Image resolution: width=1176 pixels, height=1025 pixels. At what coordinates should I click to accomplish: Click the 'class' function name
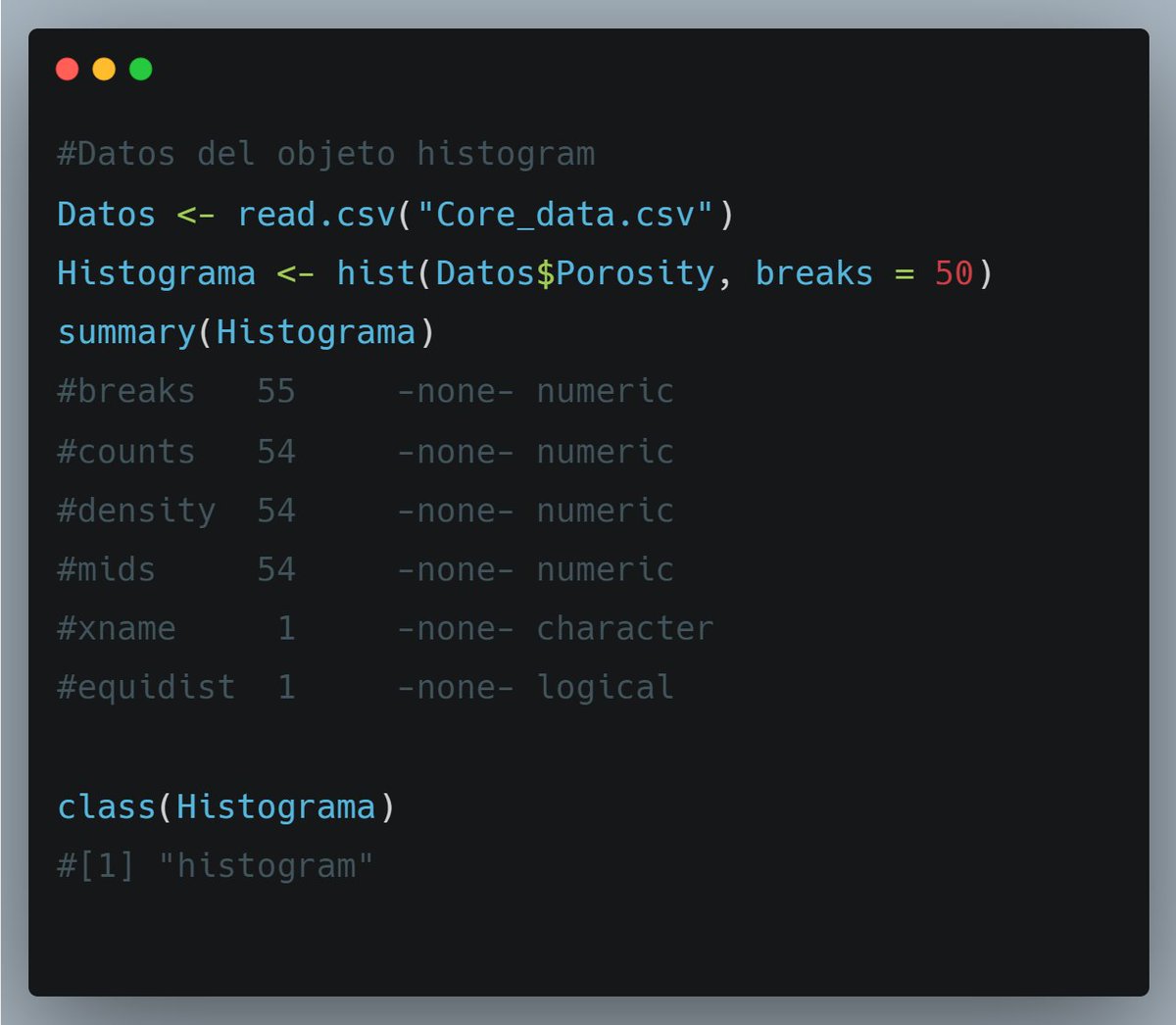[107, 806]
